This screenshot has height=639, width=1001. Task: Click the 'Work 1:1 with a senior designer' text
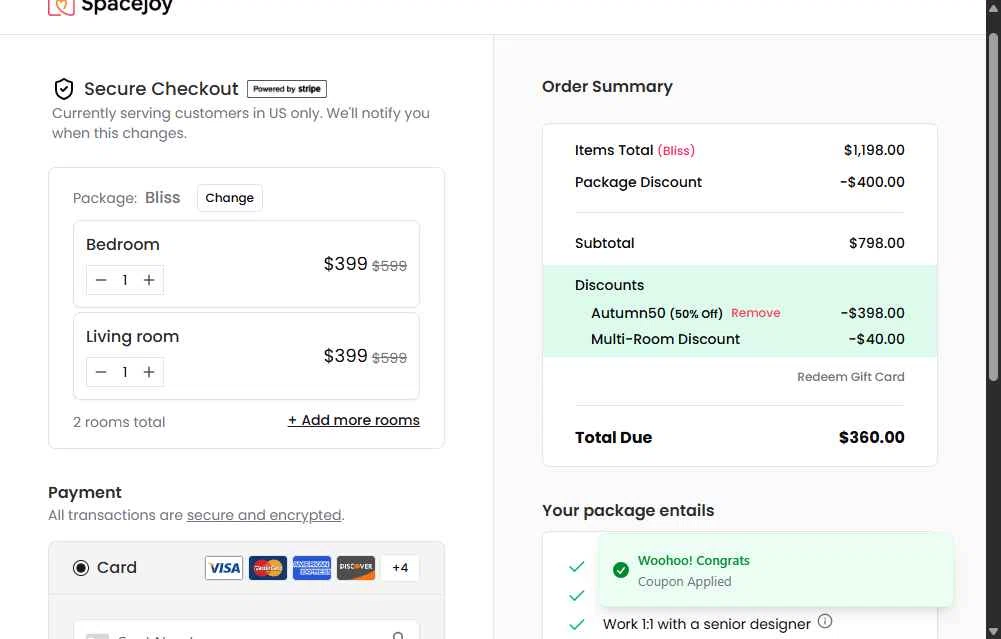(x=707, y=624)
